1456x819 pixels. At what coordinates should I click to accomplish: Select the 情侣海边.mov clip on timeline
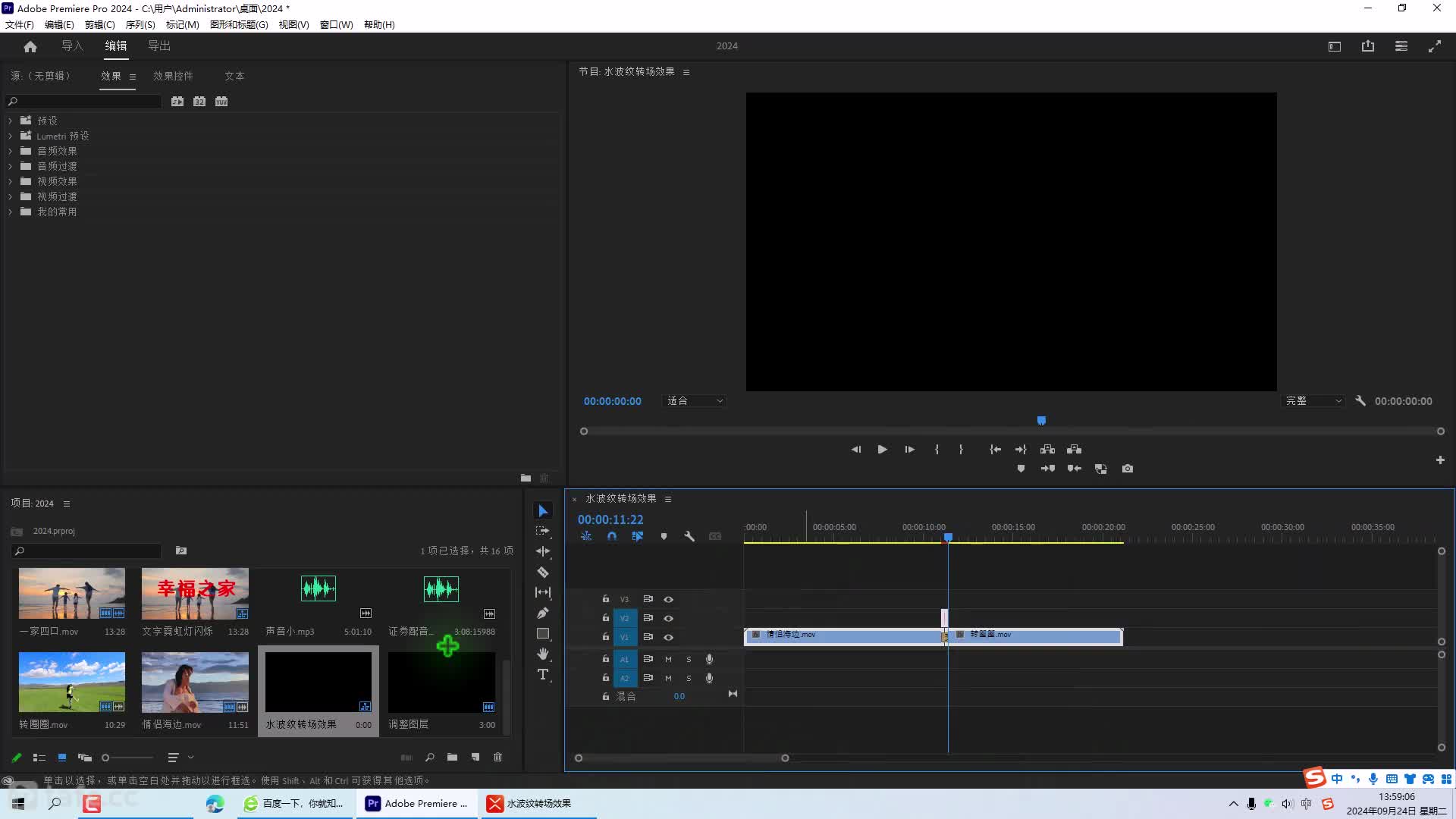tap(845, 636)
